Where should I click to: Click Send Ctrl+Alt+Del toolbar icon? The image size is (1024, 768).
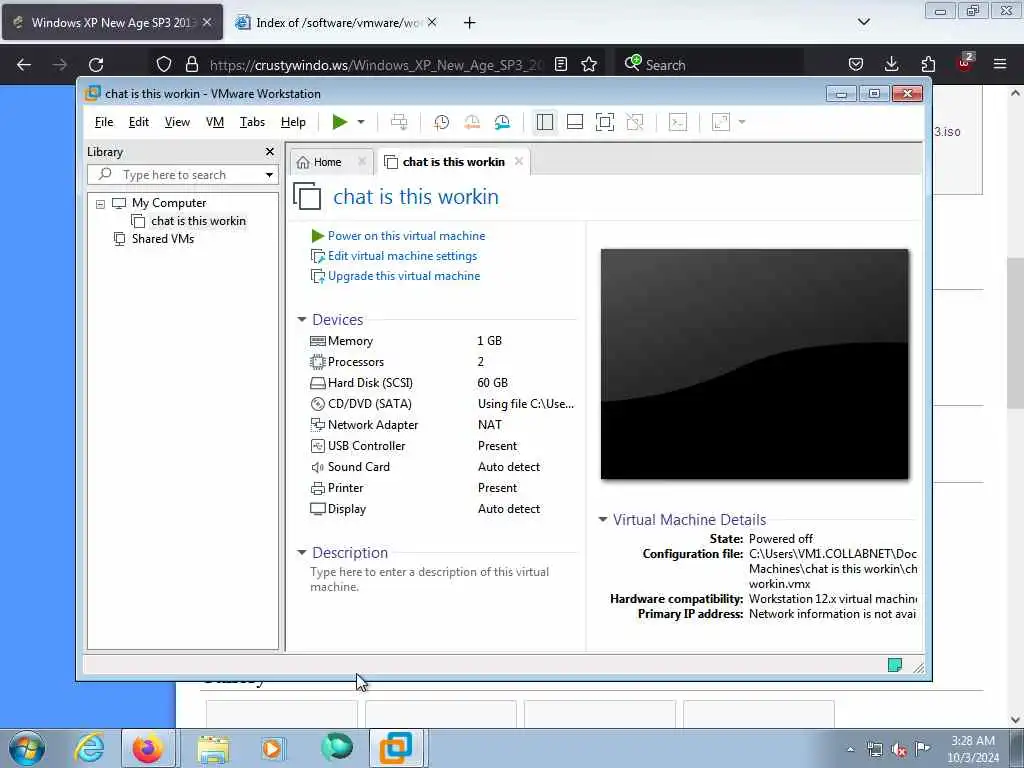coord(399,122)
